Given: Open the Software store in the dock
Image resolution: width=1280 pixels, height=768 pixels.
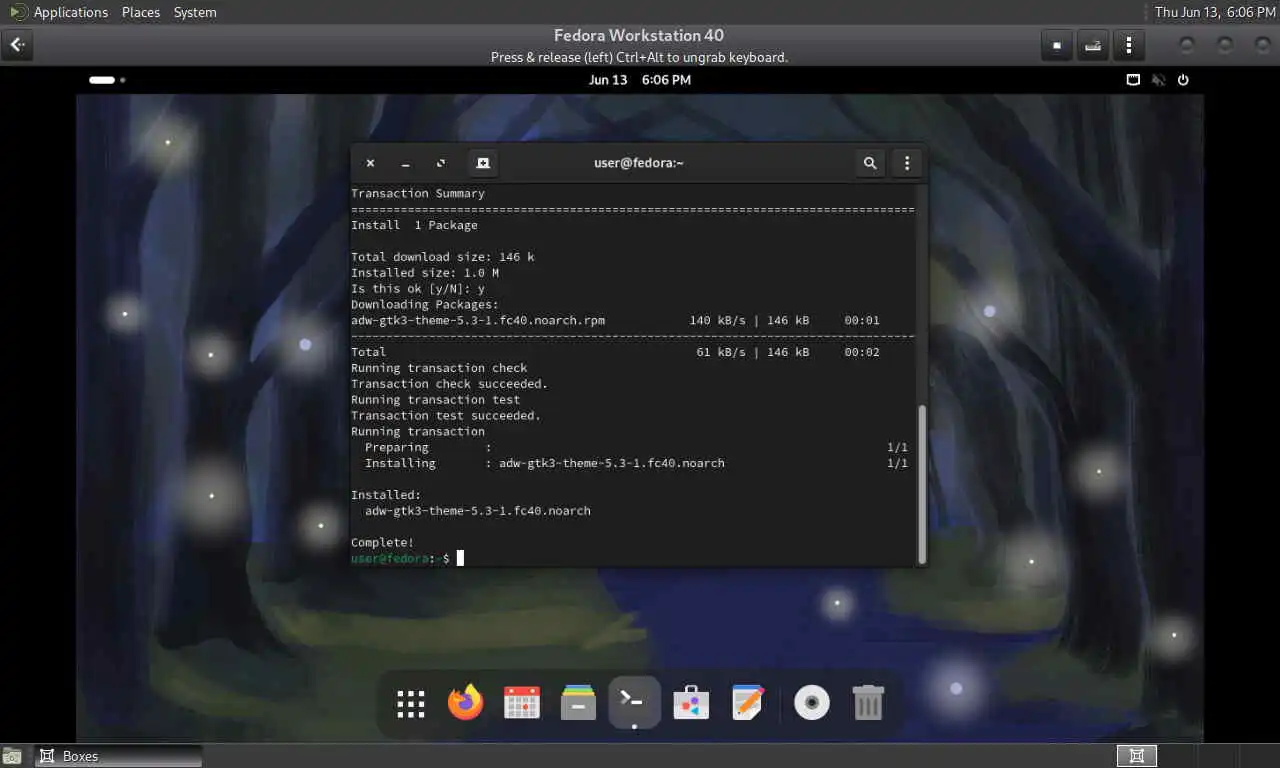Looking at the screenshot, I should (691, 703).
